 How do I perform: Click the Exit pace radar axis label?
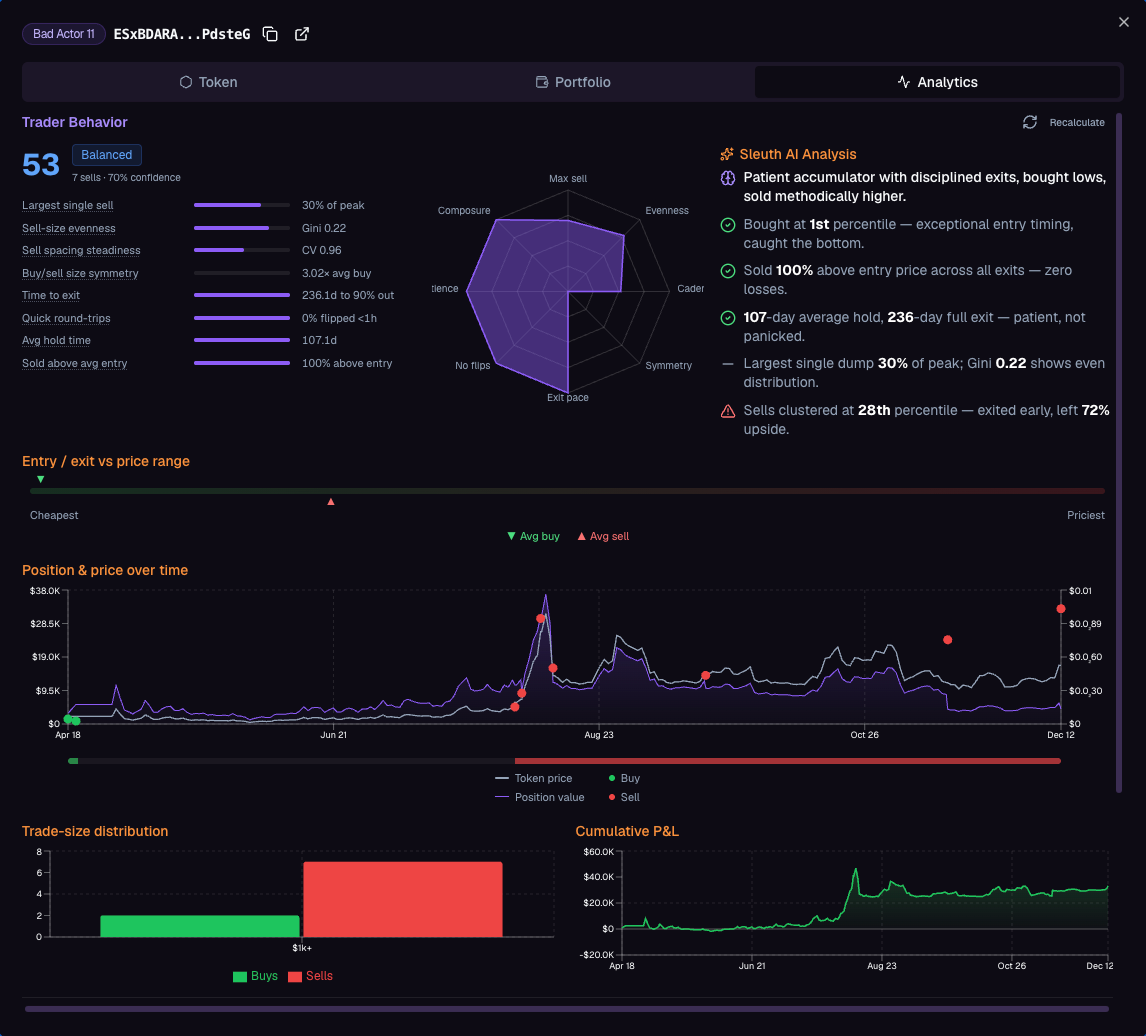(x=568, y=398)
